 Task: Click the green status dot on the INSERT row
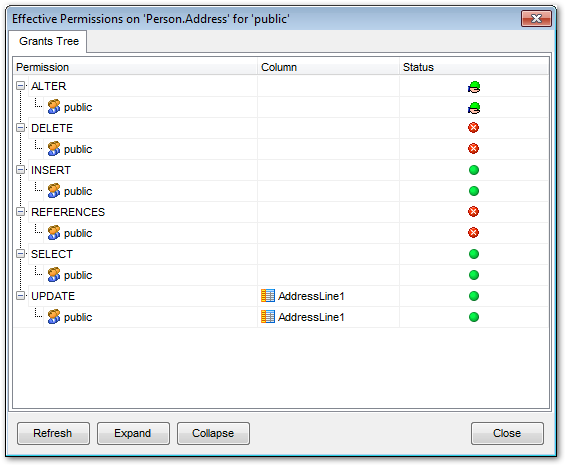pyautogui.click(x=474, y=170)
